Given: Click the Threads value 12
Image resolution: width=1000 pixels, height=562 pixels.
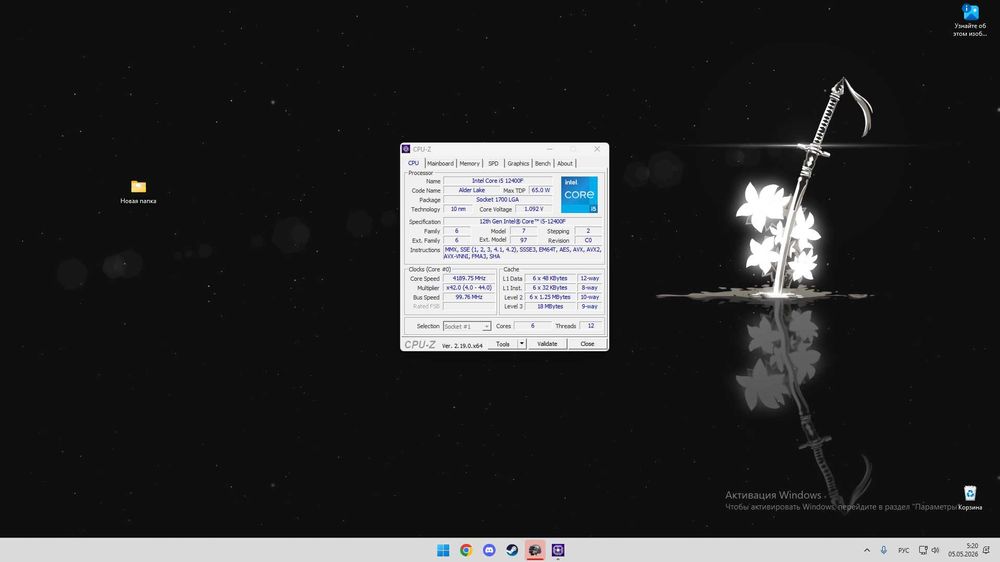Looking at the screenshot, I should click(591, 326).
